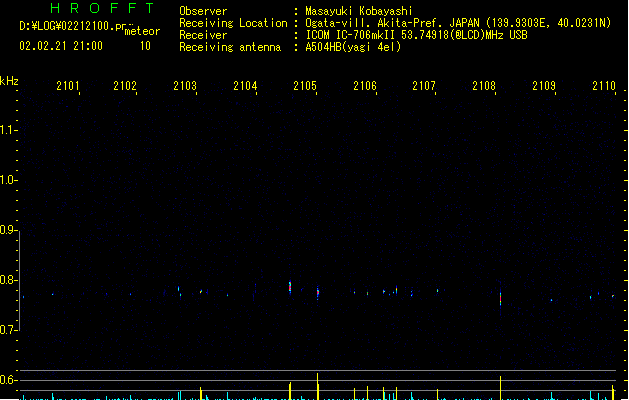Click the tallest yellow power spike at 2105

pyautogui.click(x=318, y=386)
